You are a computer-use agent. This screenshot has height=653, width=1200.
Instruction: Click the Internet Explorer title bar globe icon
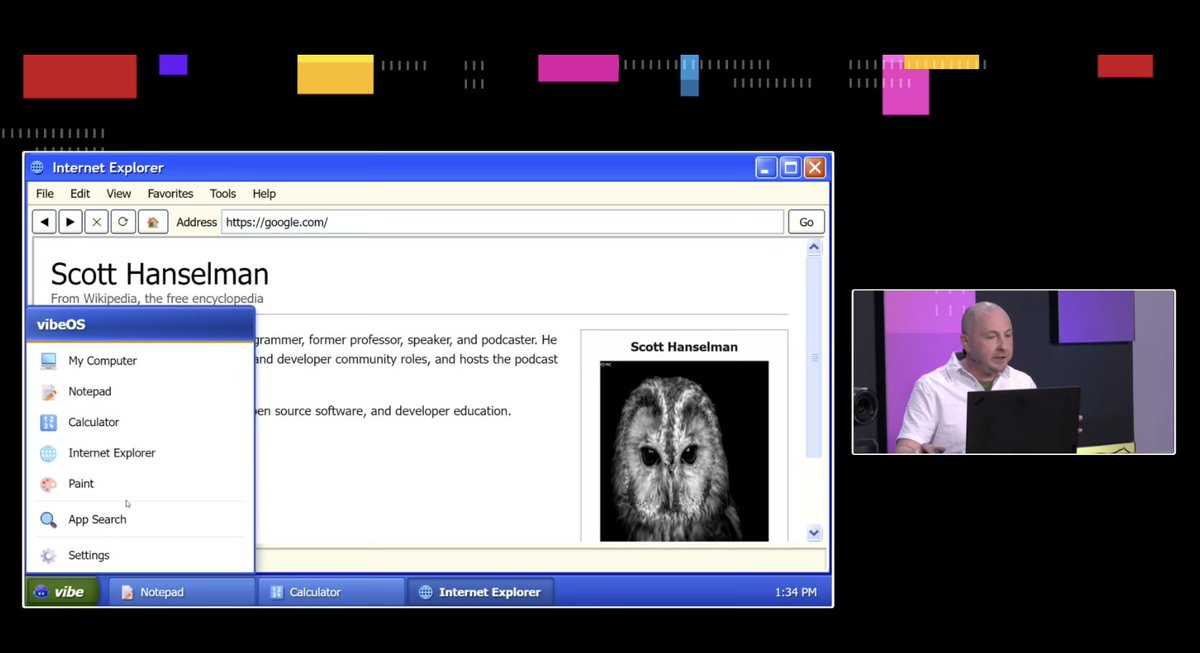(x=38, y=167)
